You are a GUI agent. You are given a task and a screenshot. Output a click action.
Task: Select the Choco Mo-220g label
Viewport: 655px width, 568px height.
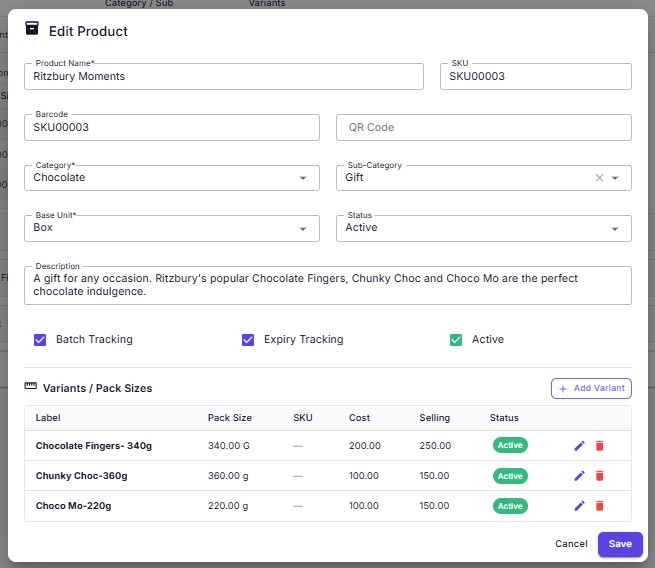click(74, 506)
